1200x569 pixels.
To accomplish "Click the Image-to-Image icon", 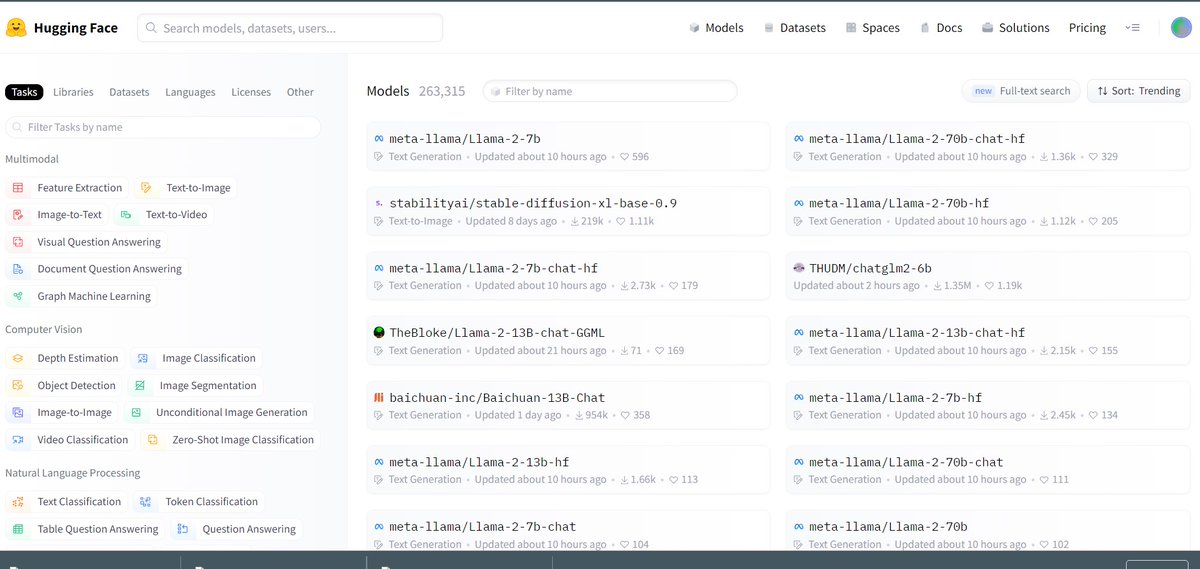I will point(18,413).
